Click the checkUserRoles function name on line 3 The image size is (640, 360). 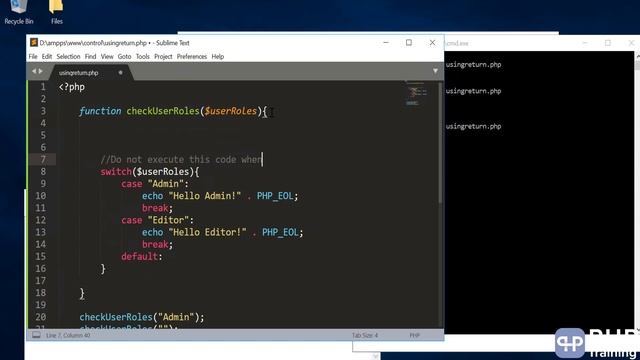tap(163, 111)
